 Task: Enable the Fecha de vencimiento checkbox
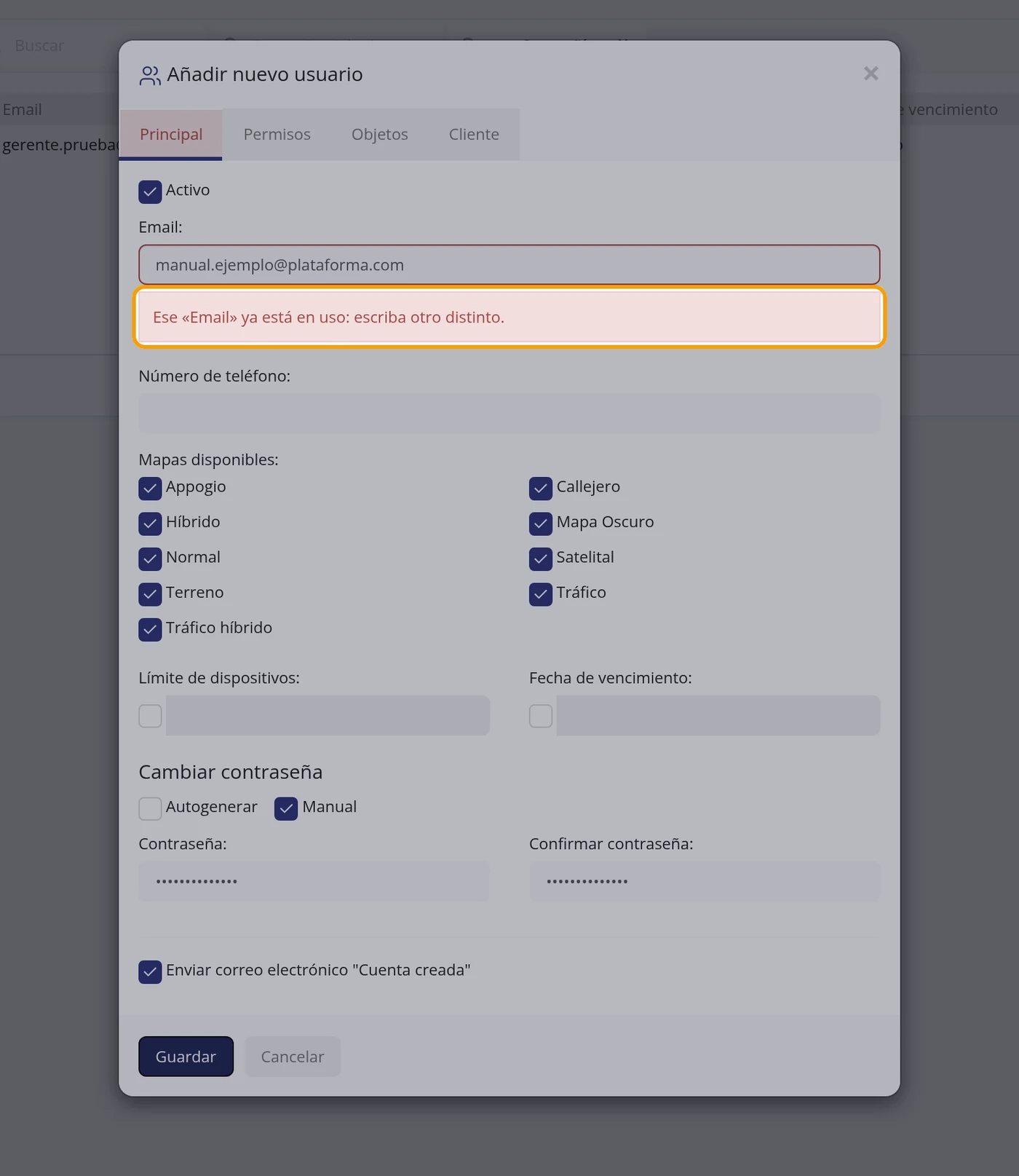click(541, 716)
